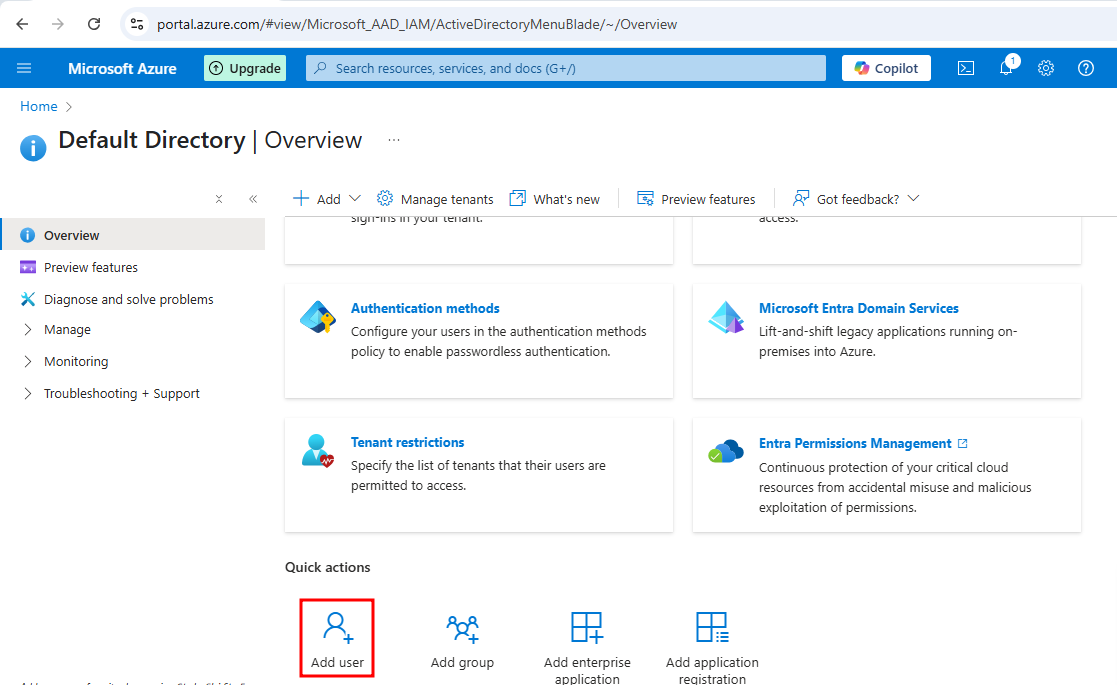Click the Copilot button

pyautogui.click(x=886, y=68)
